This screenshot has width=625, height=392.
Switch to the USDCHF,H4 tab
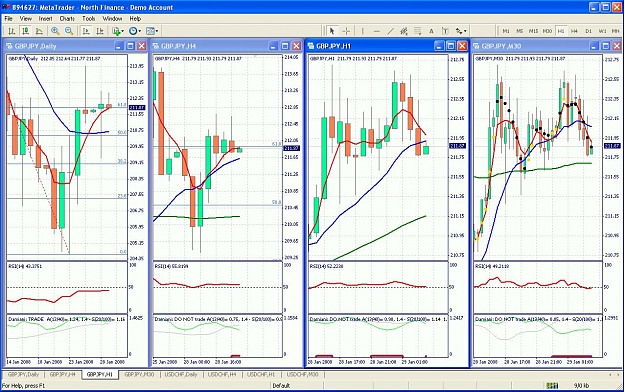[x=222, y=374]
